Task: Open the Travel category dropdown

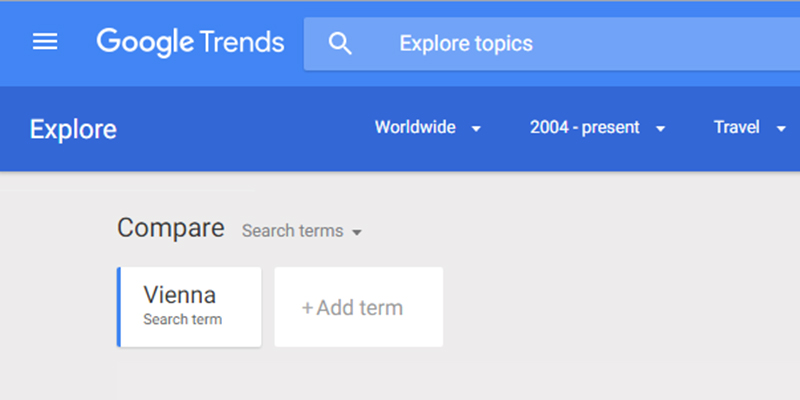Action: pyautogui.click(x=749, y=128)
